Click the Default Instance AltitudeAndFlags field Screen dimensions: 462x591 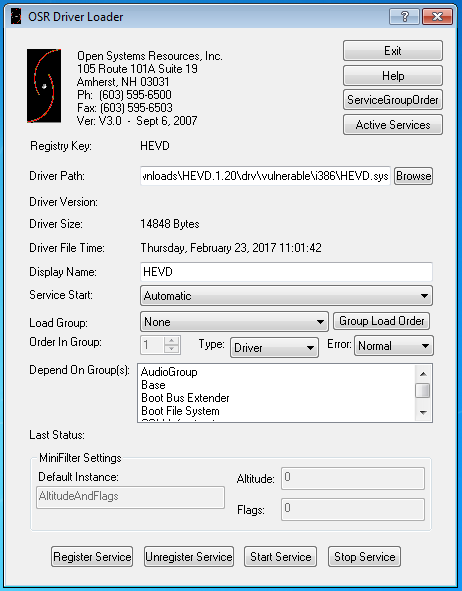click(130, 497)
